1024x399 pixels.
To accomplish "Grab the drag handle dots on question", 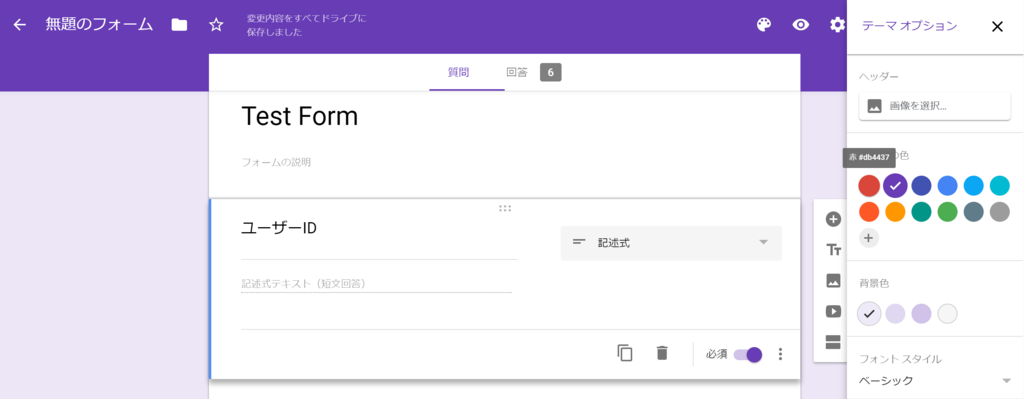I will (x=505, y=208).
